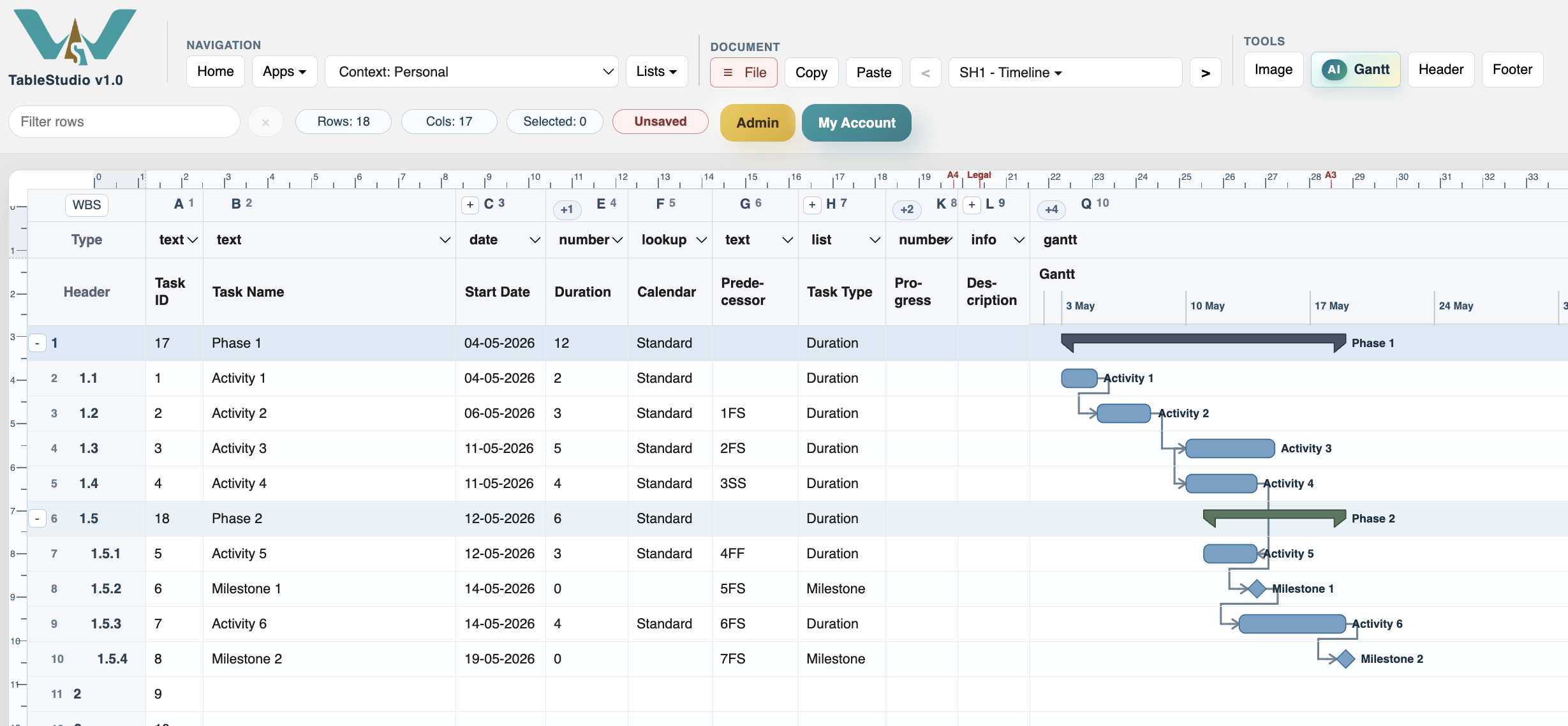
Task: Open the Footer tool
Action: point(1513,70)
